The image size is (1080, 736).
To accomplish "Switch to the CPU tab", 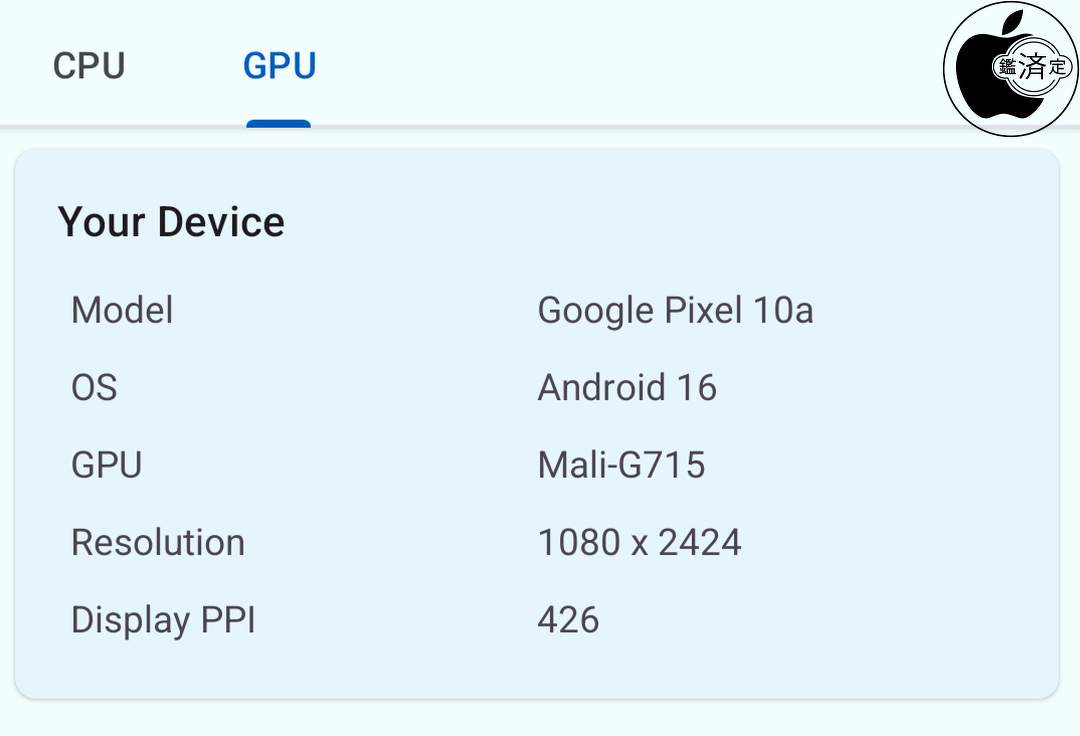I will [89, 66].
